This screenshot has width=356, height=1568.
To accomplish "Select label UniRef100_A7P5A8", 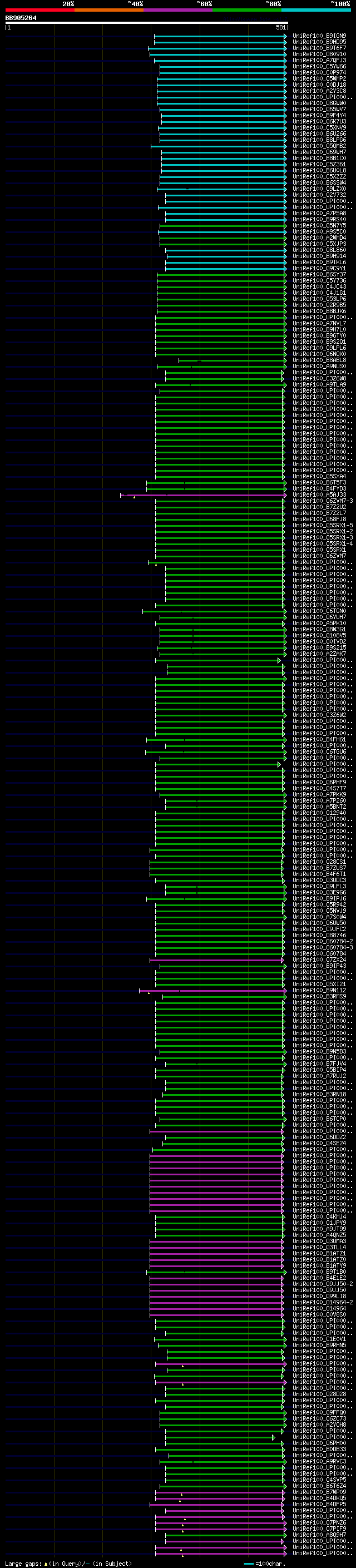I will point(319,213).
